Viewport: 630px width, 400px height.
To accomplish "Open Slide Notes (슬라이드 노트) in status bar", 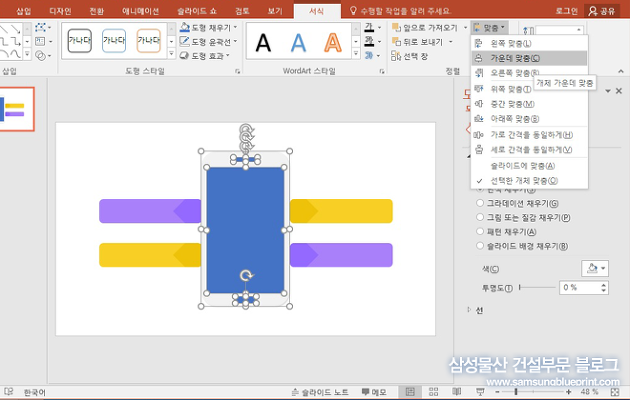I will pos(320,392).
